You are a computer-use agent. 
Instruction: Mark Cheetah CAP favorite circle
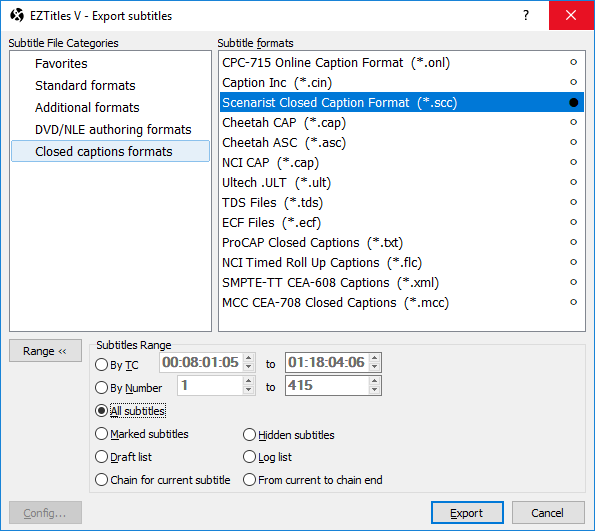[573, 122]
